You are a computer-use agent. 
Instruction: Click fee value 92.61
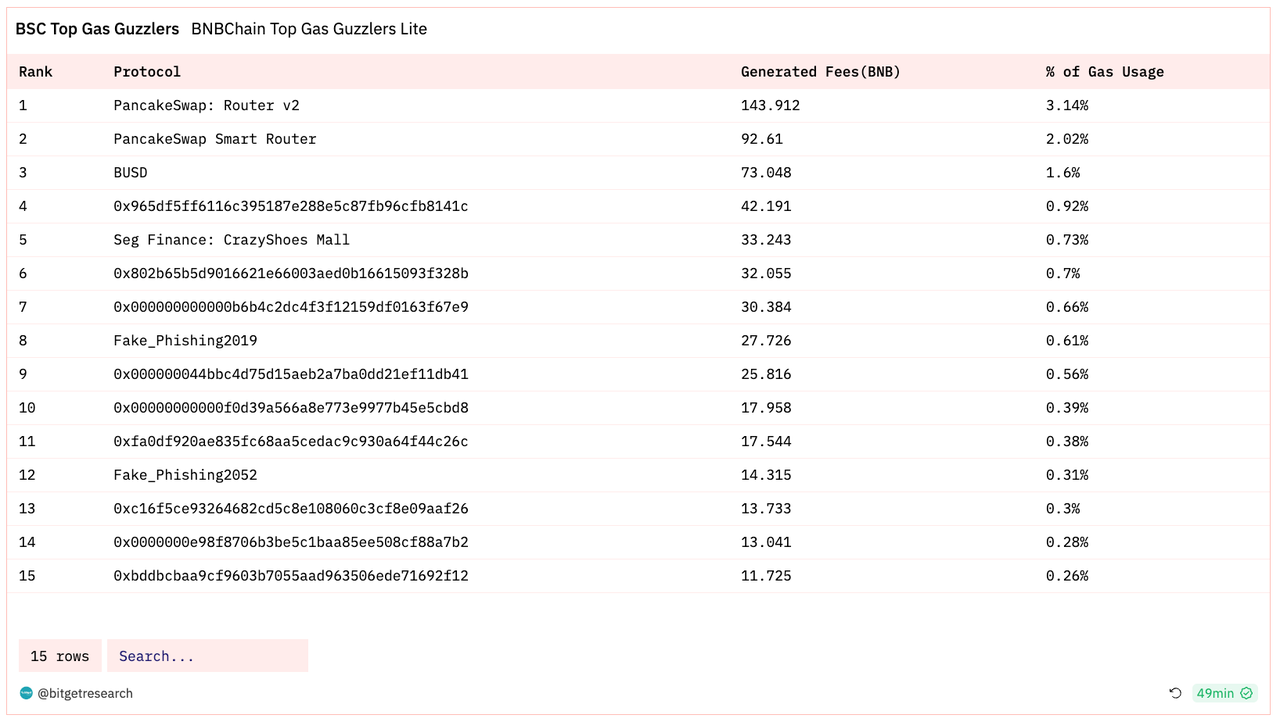tap(762, 139)
